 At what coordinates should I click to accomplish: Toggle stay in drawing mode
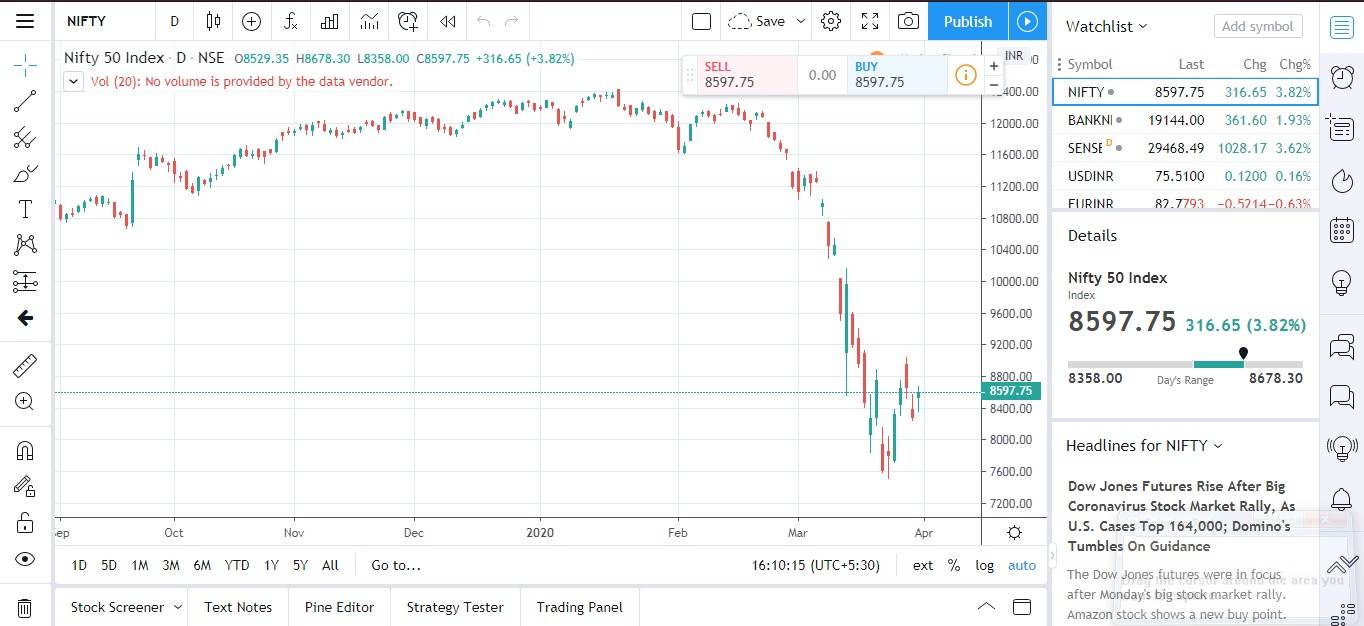25,487
